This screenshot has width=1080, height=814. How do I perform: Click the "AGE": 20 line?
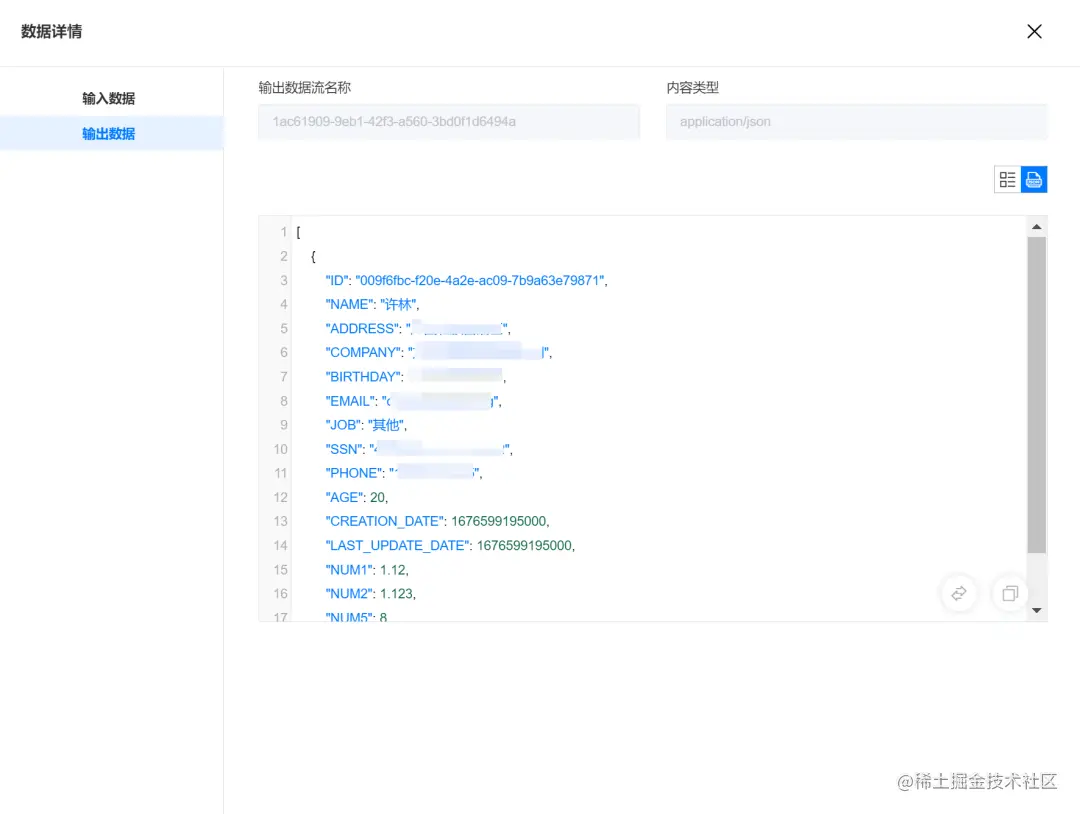point(357,497)
